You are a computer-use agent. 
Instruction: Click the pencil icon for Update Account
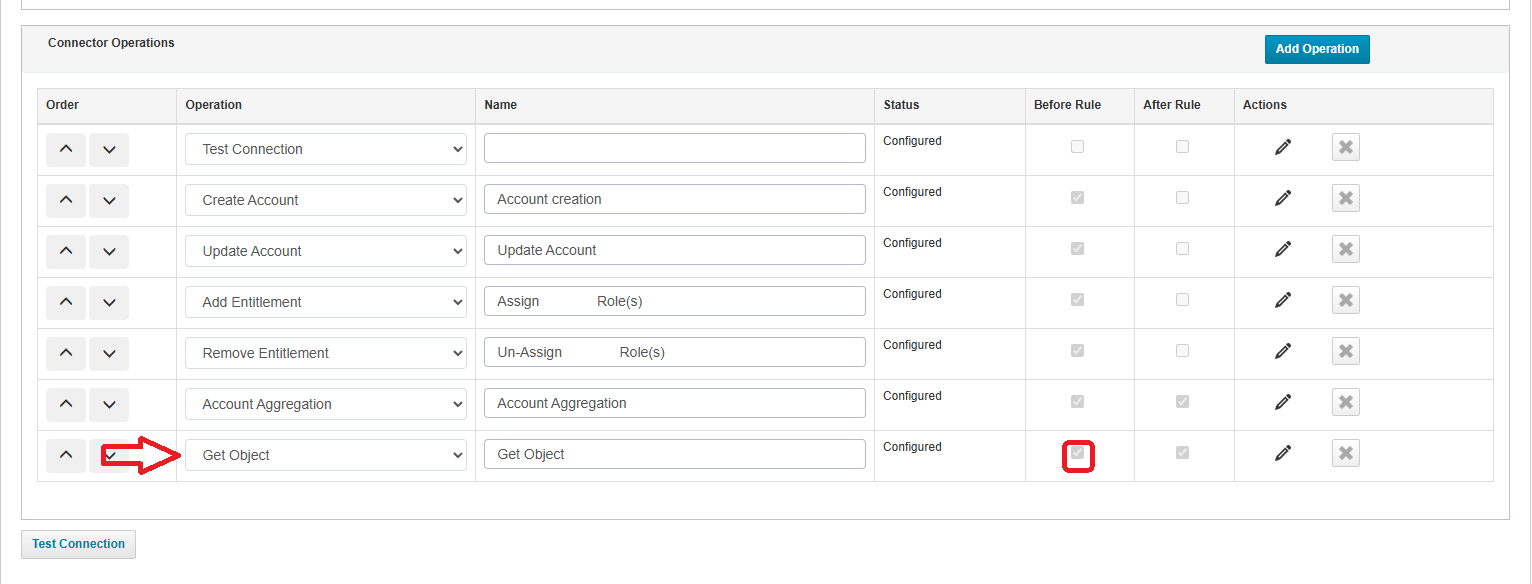[x=1283, y=250]
